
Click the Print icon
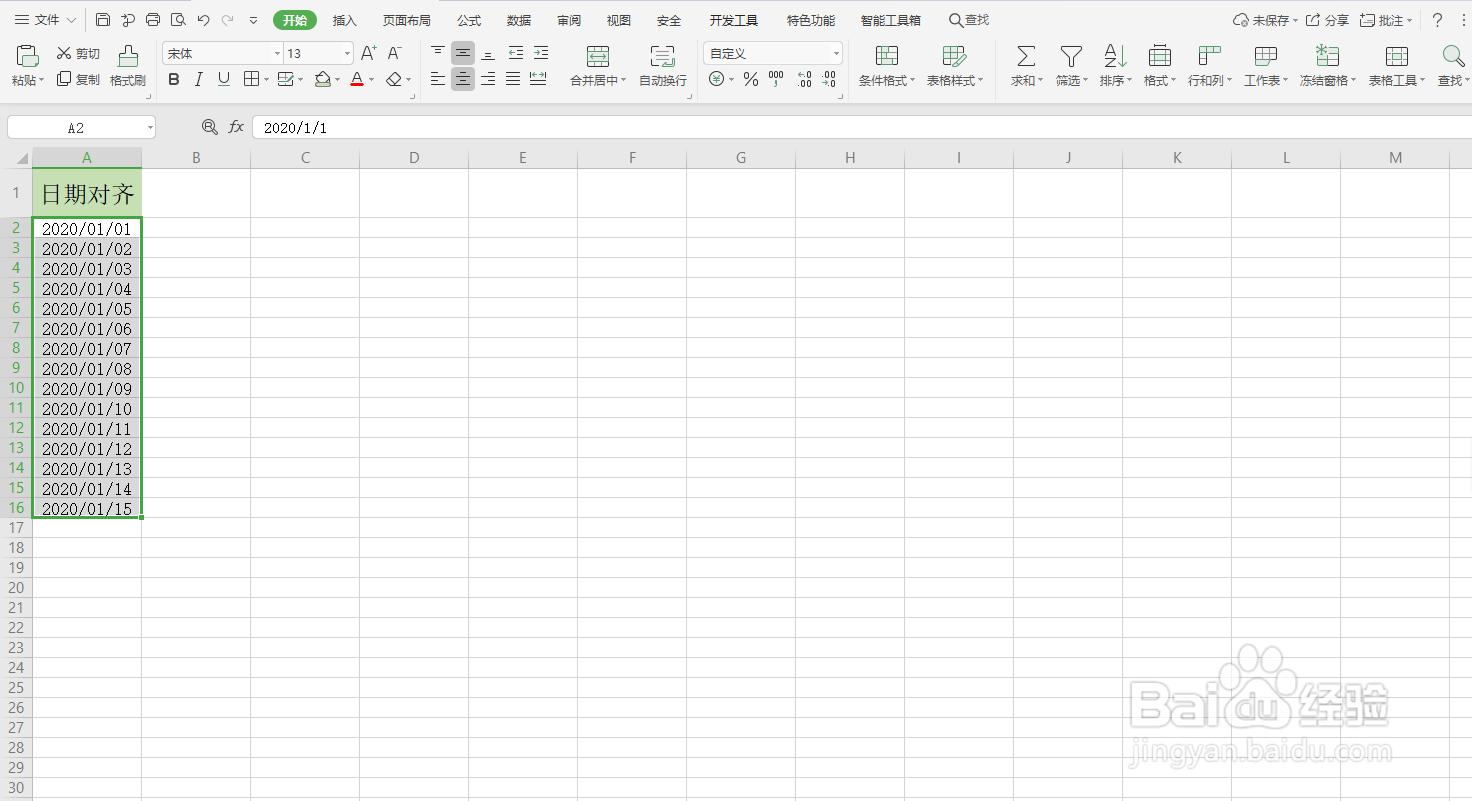tap(153, 20)
